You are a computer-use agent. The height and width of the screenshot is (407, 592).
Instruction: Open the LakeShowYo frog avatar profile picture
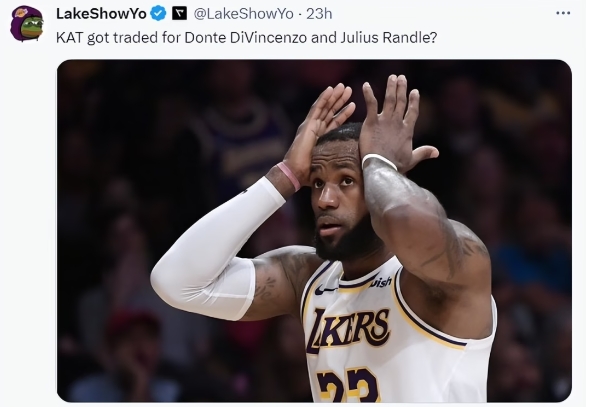click(27, 24)
